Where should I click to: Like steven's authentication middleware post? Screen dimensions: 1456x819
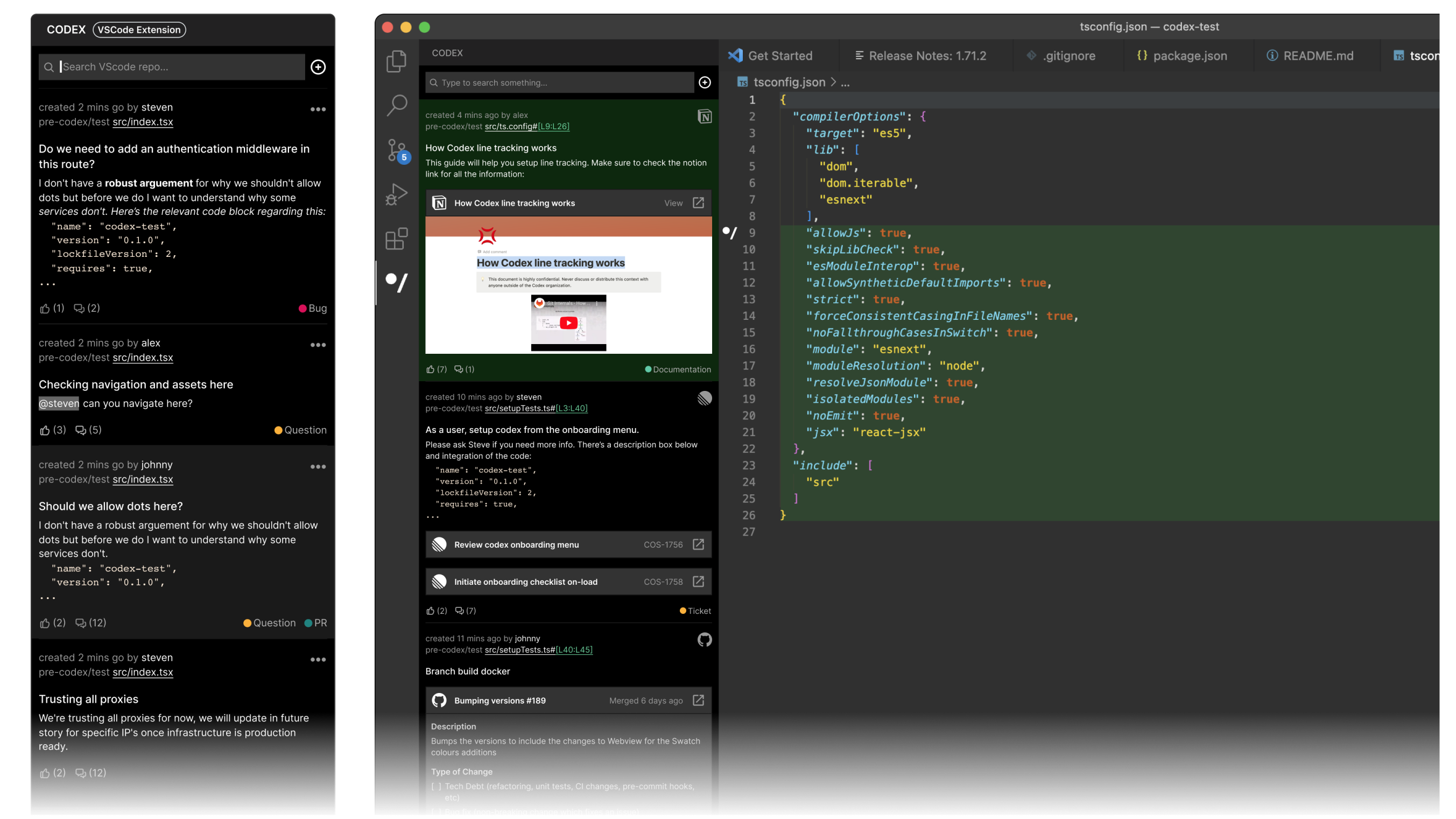[x=45, y=308]
